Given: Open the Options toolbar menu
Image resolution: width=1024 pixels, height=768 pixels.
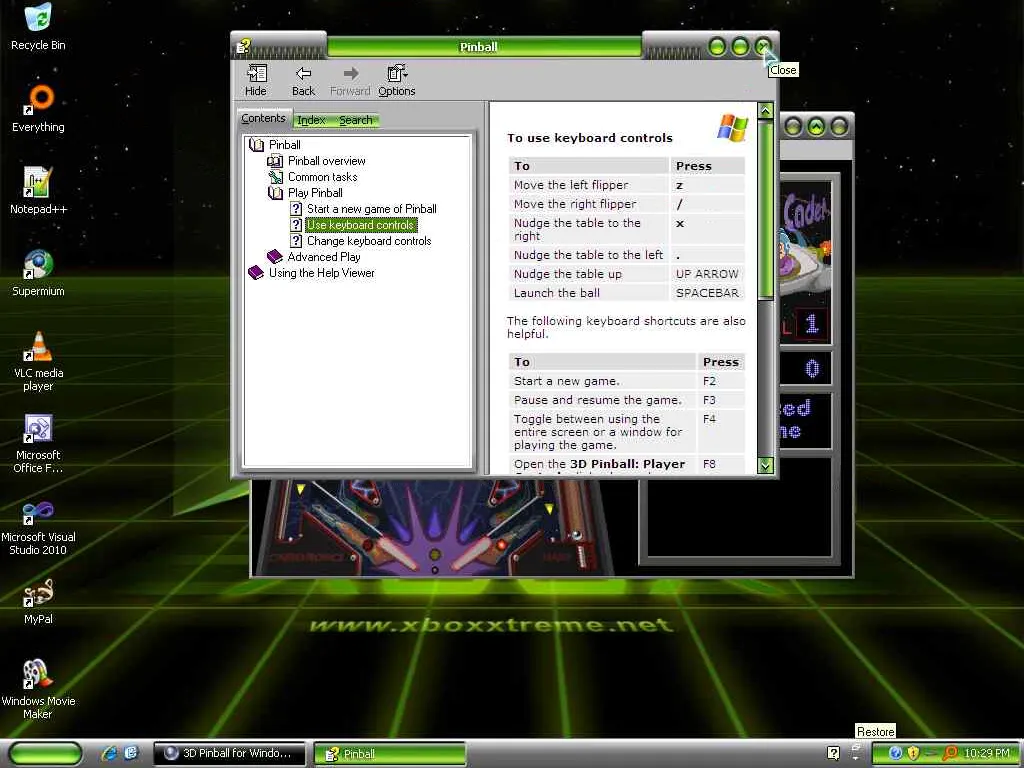Looking at the screenshot, I should tap(396, 81).
